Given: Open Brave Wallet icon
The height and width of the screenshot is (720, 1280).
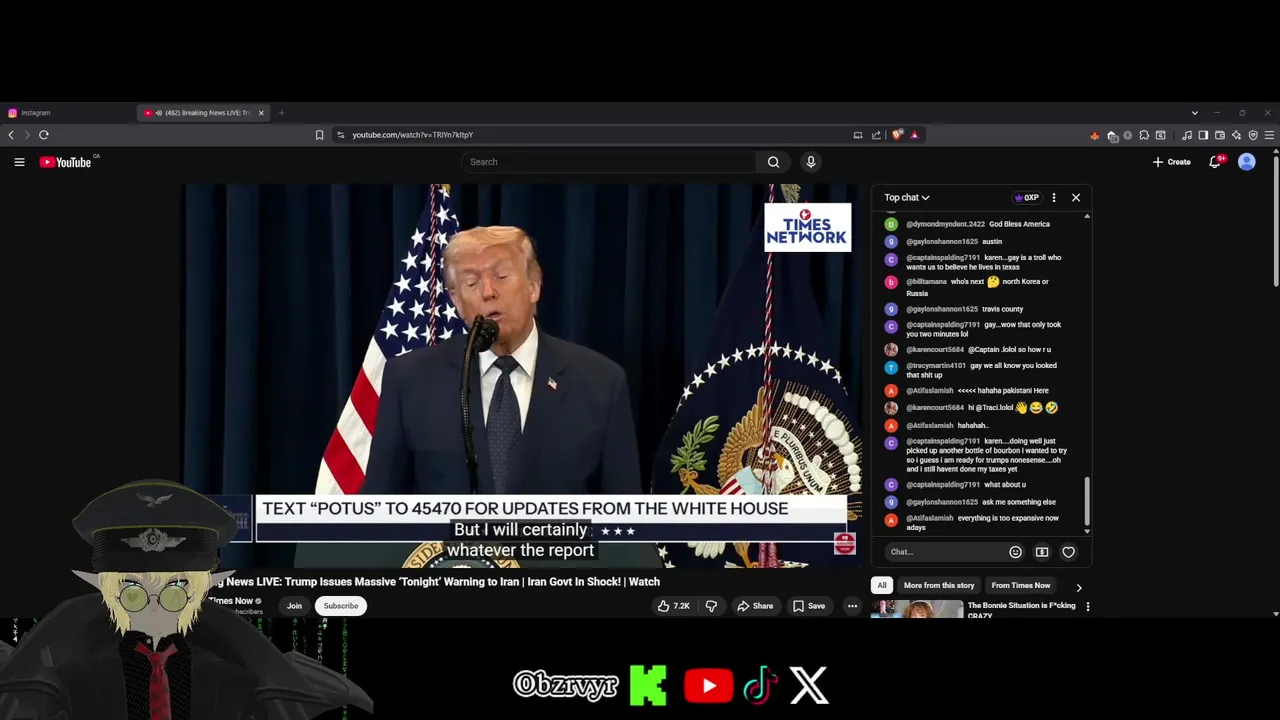Looking at the screenshot, I should coord(1220,135).
